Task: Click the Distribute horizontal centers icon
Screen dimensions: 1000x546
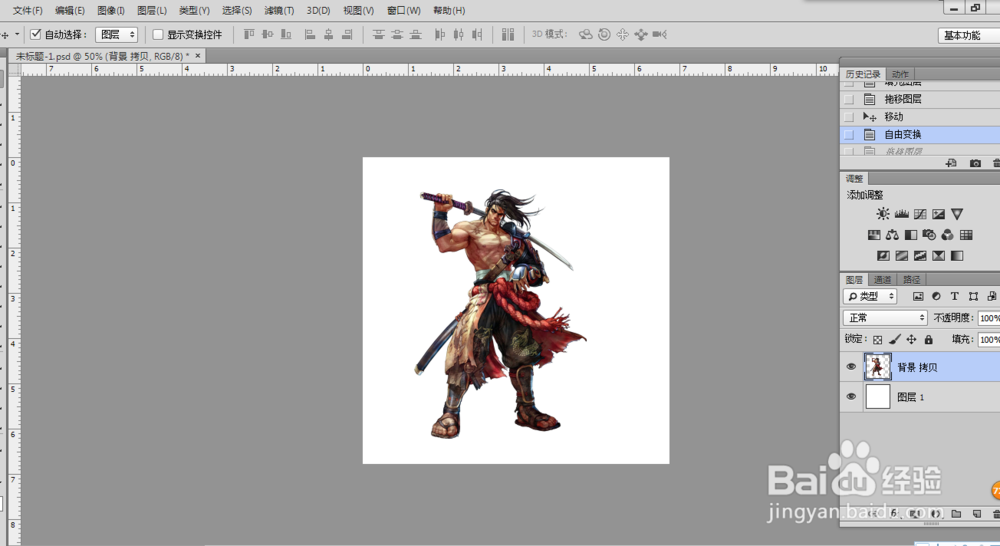Action: [x=458, y=34]
